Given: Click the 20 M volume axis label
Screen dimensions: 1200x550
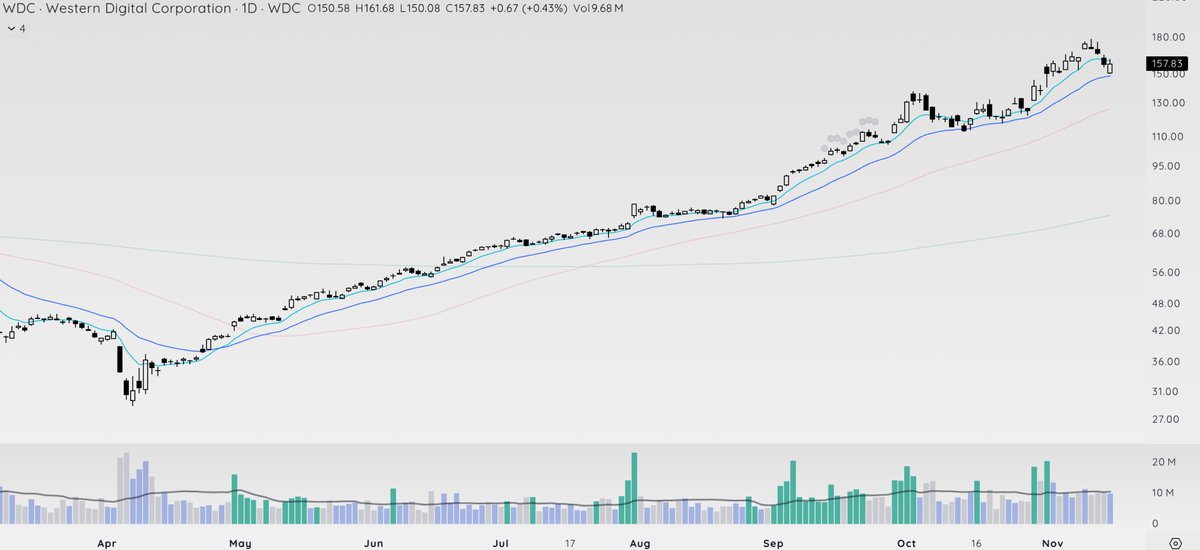Looking at the screenshot, I should click(x=1162, y=462).
